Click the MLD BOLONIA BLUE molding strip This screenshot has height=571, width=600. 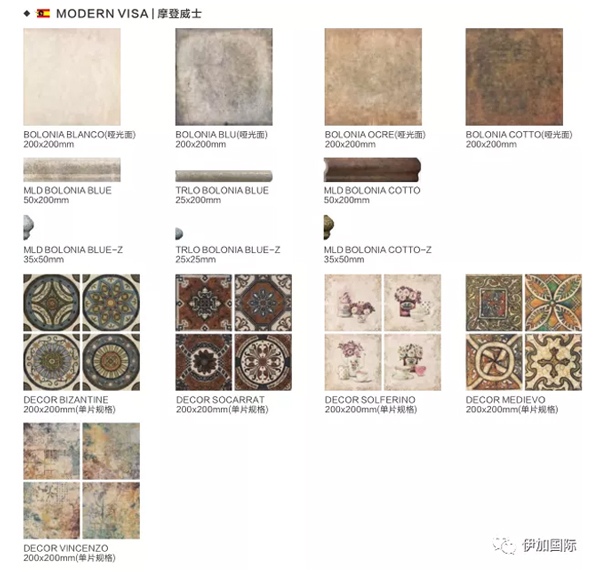(x=72, y=170)
